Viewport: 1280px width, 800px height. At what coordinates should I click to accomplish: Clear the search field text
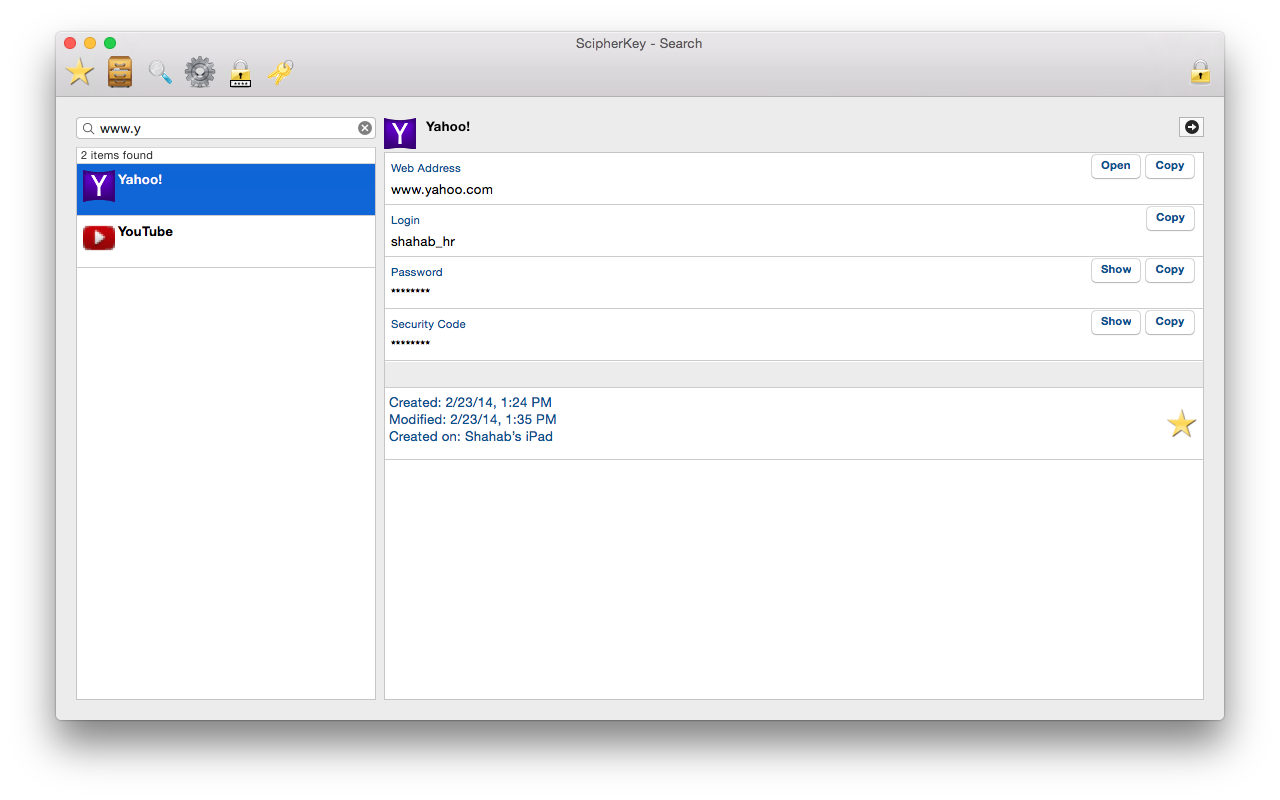click(365, 128)
